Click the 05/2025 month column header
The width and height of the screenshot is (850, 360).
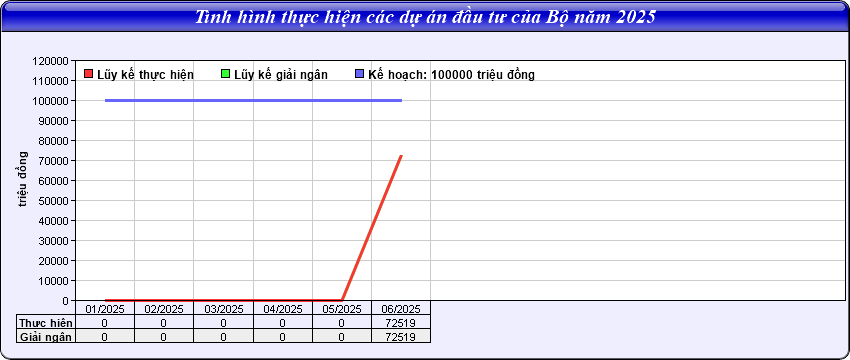click(x=342, y=309)
